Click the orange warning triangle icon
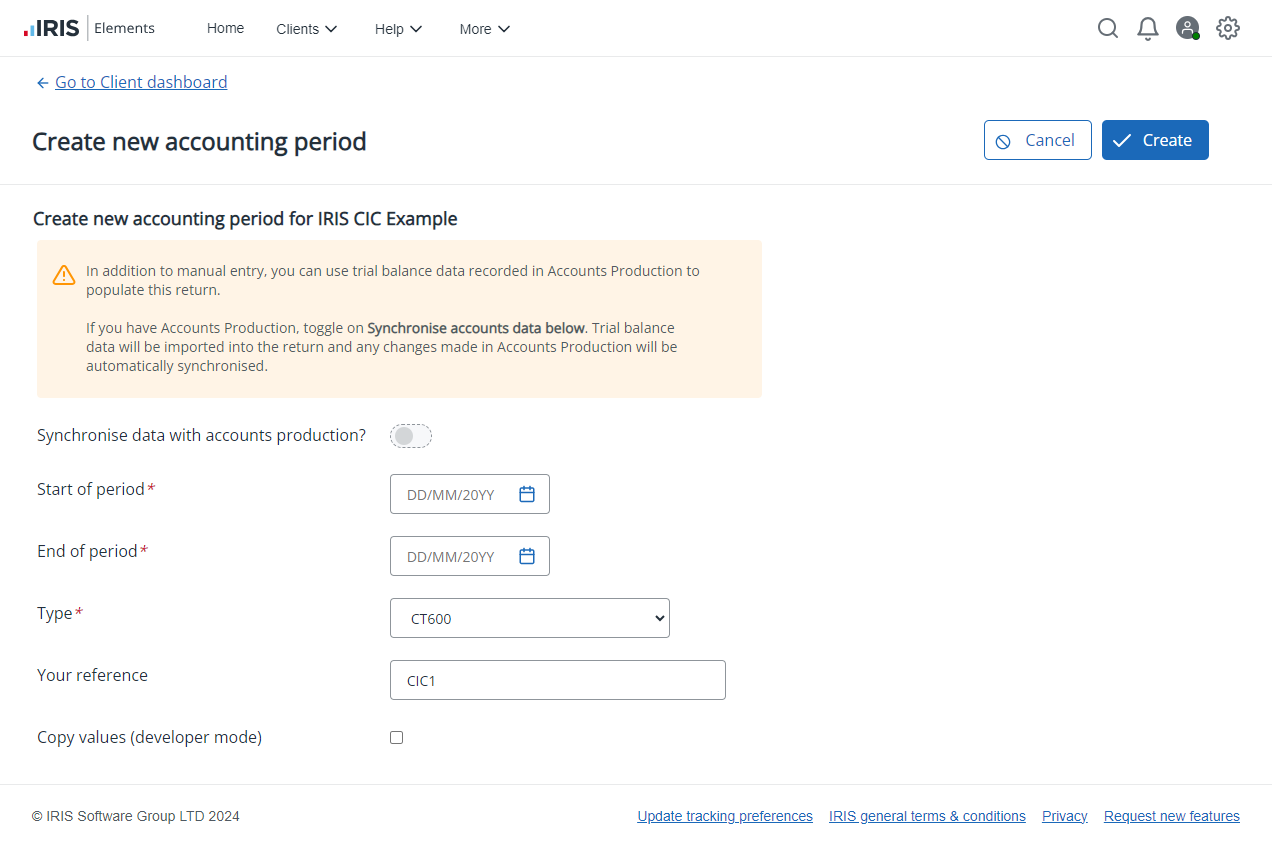The image size is (1272, 848). click(x=64, y=275)
